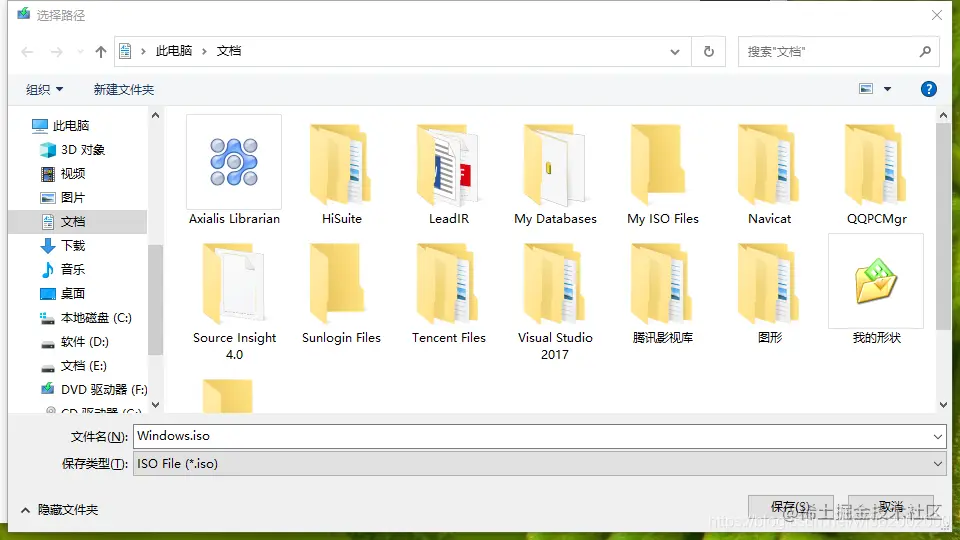This screenshot has width=960, height=540.
Task: Go up one folder level arrow
Action: click(x=101, y=52)
